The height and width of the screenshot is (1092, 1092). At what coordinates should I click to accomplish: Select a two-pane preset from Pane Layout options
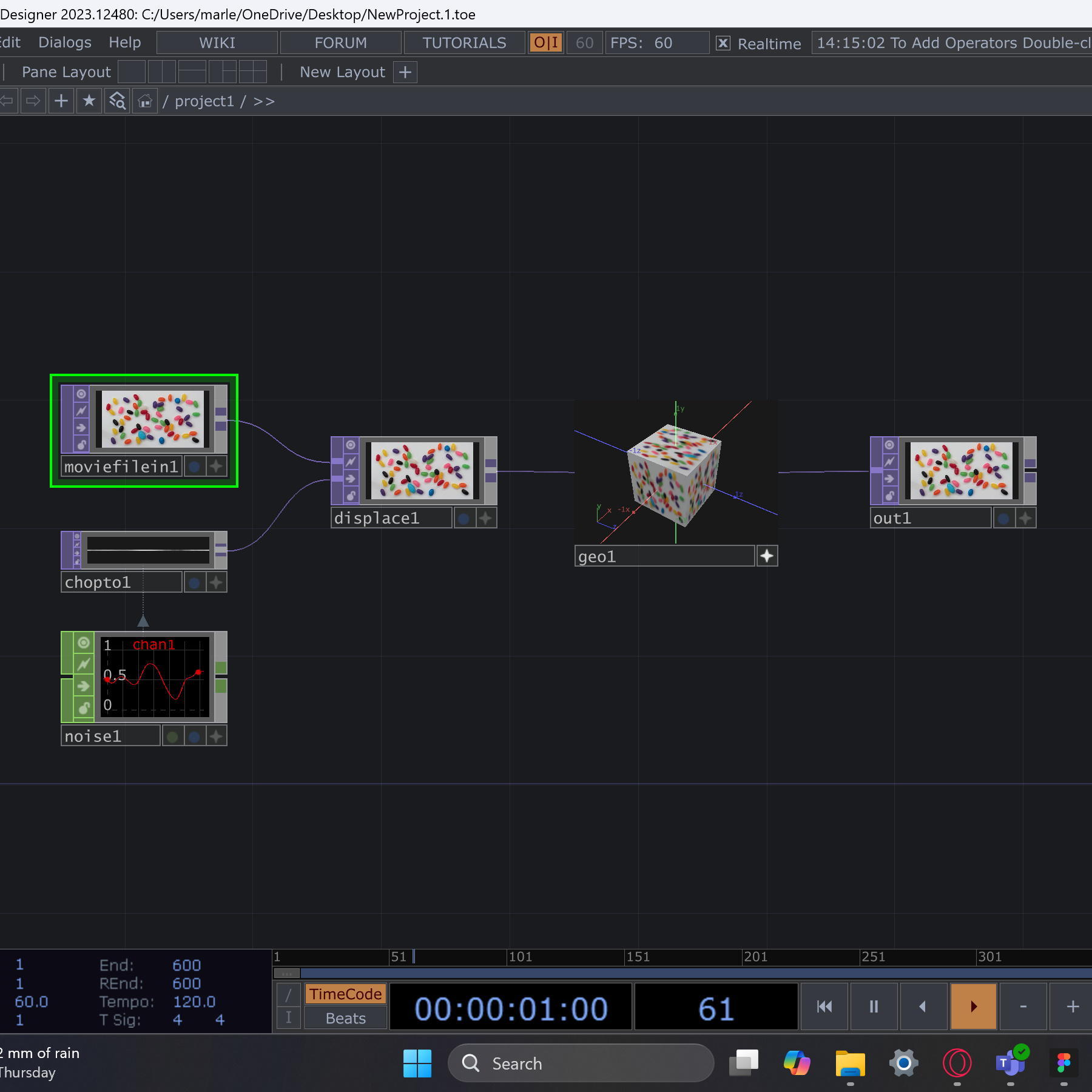pos(162,72)
